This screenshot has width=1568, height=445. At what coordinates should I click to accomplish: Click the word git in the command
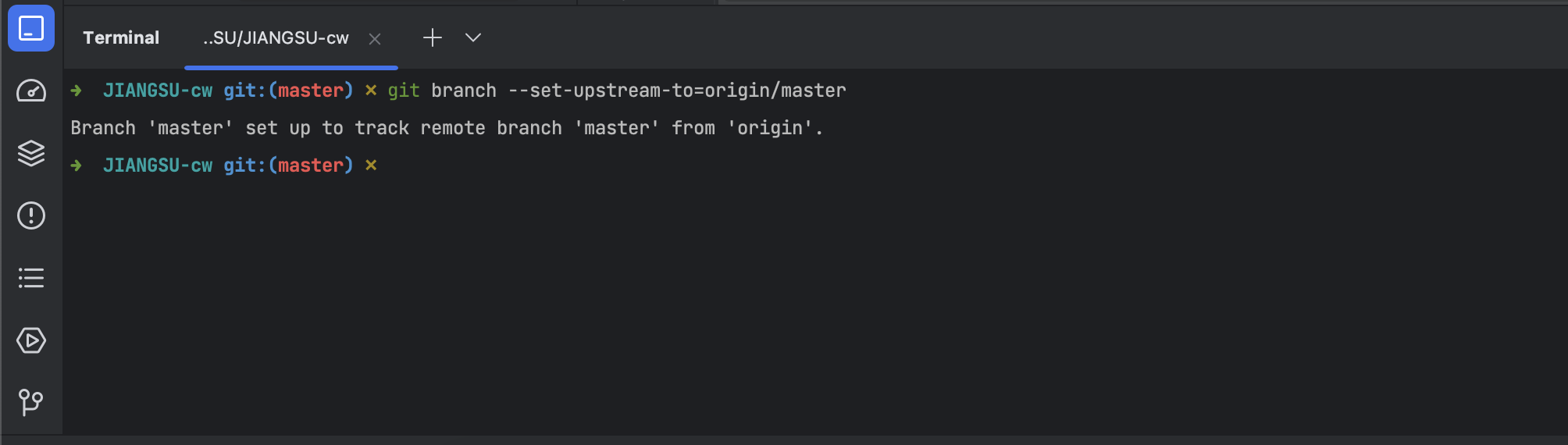pos(404,91)
